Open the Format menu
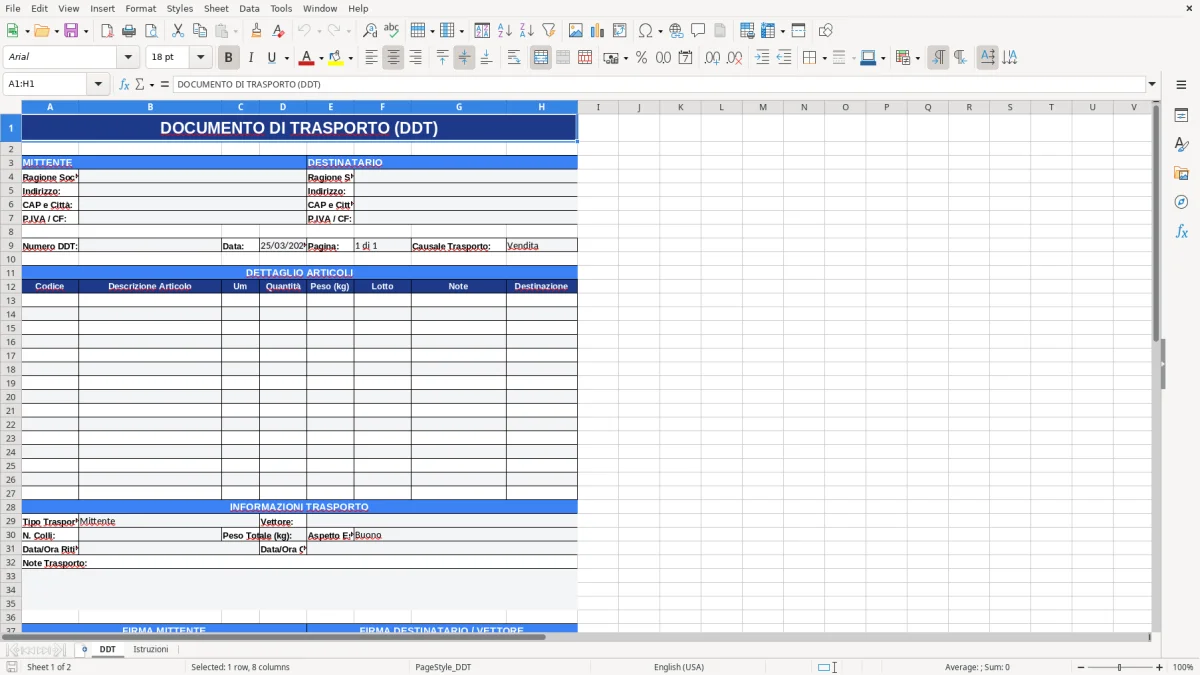 140,8
